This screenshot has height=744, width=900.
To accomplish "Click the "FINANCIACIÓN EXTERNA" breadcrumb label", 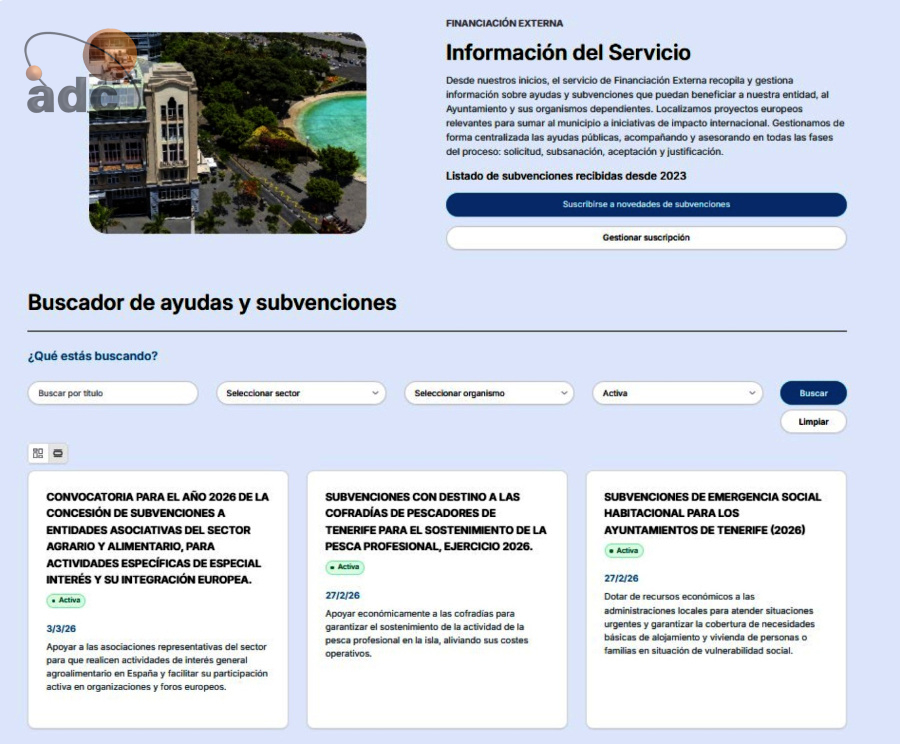I will click(x=505, y=22).
